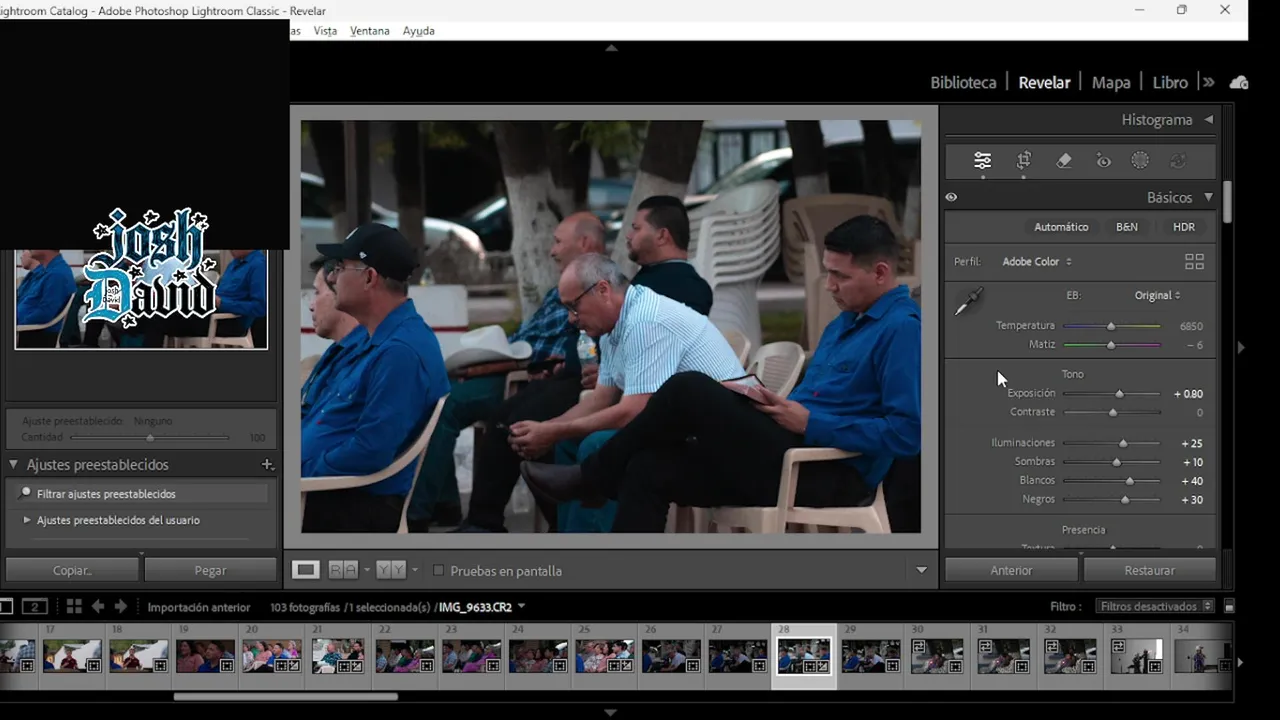Hide the bottom filmstrip panel arrow
1280x720 pixels.
(x=611, y=712)
